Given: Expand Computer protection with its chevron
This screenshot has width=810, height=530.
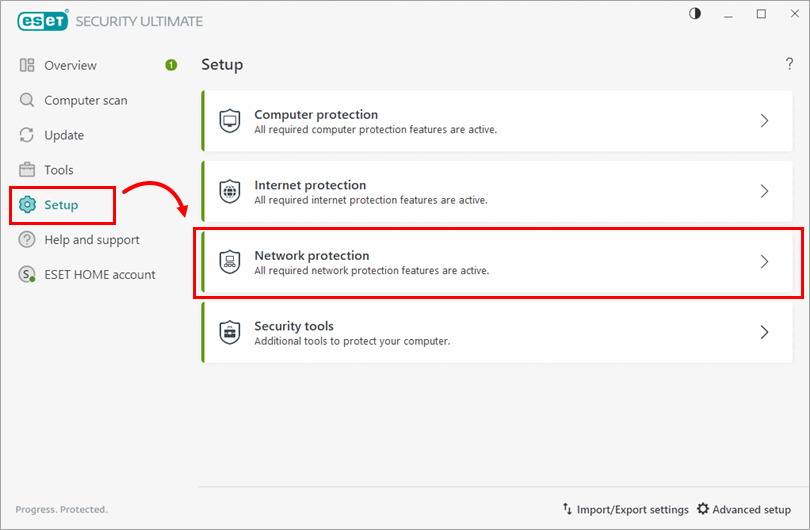Looking at the screenshot, I should pyautogui.click(x=764, y=121).
